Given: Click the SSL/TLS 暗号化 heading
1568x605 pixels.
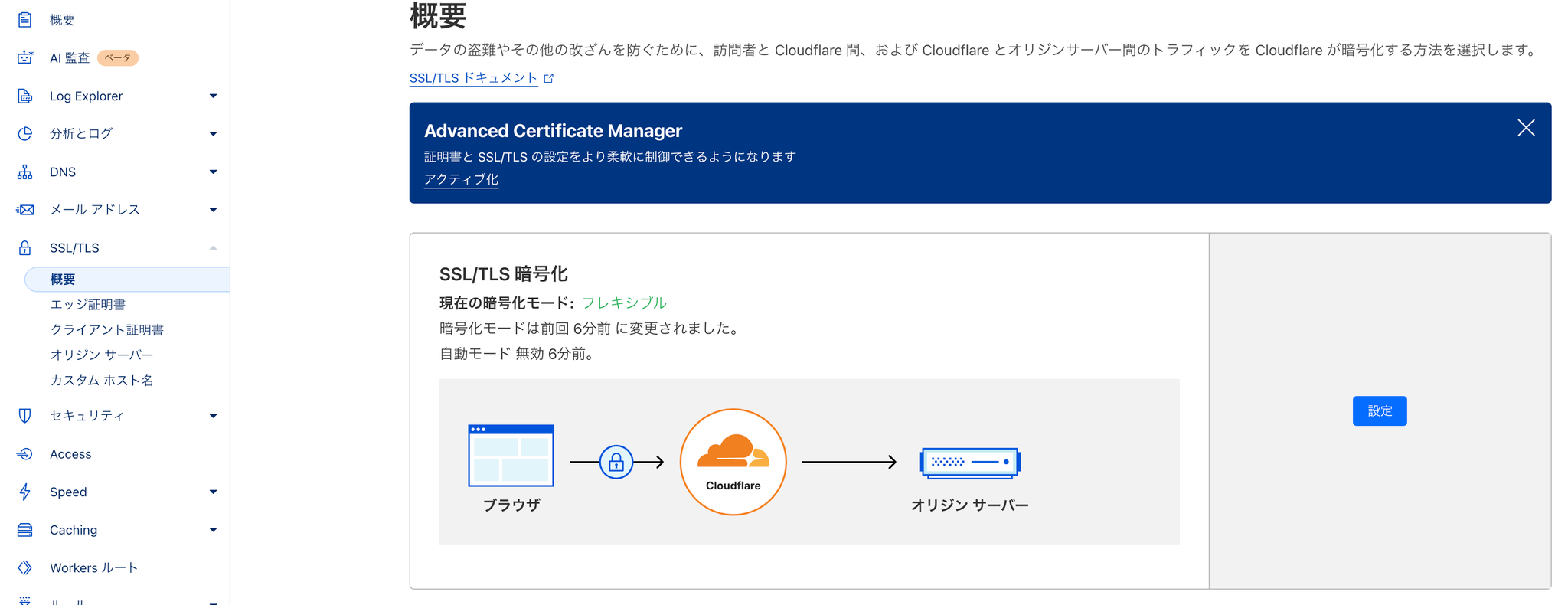Looking at the screenshot, I should [x=504, y=274].
